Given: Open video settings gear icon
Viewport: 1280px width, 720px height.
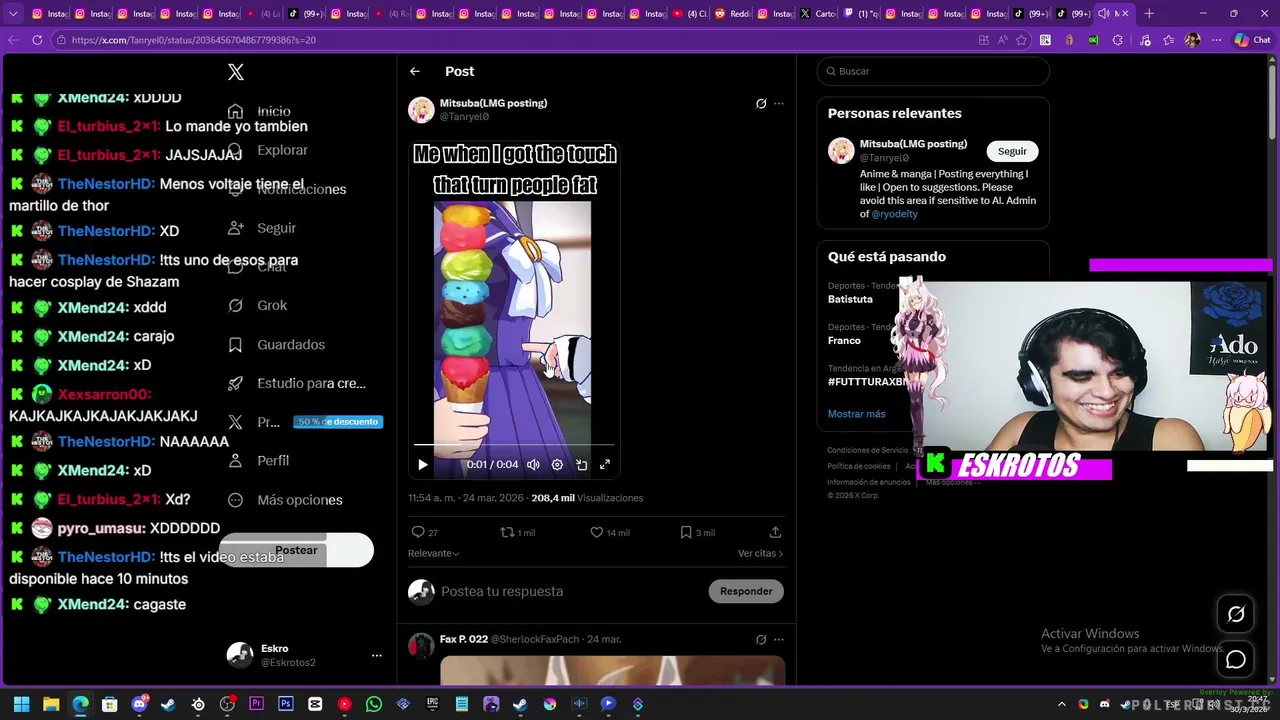Looking at the screenshot, I should tap(557, 464).
